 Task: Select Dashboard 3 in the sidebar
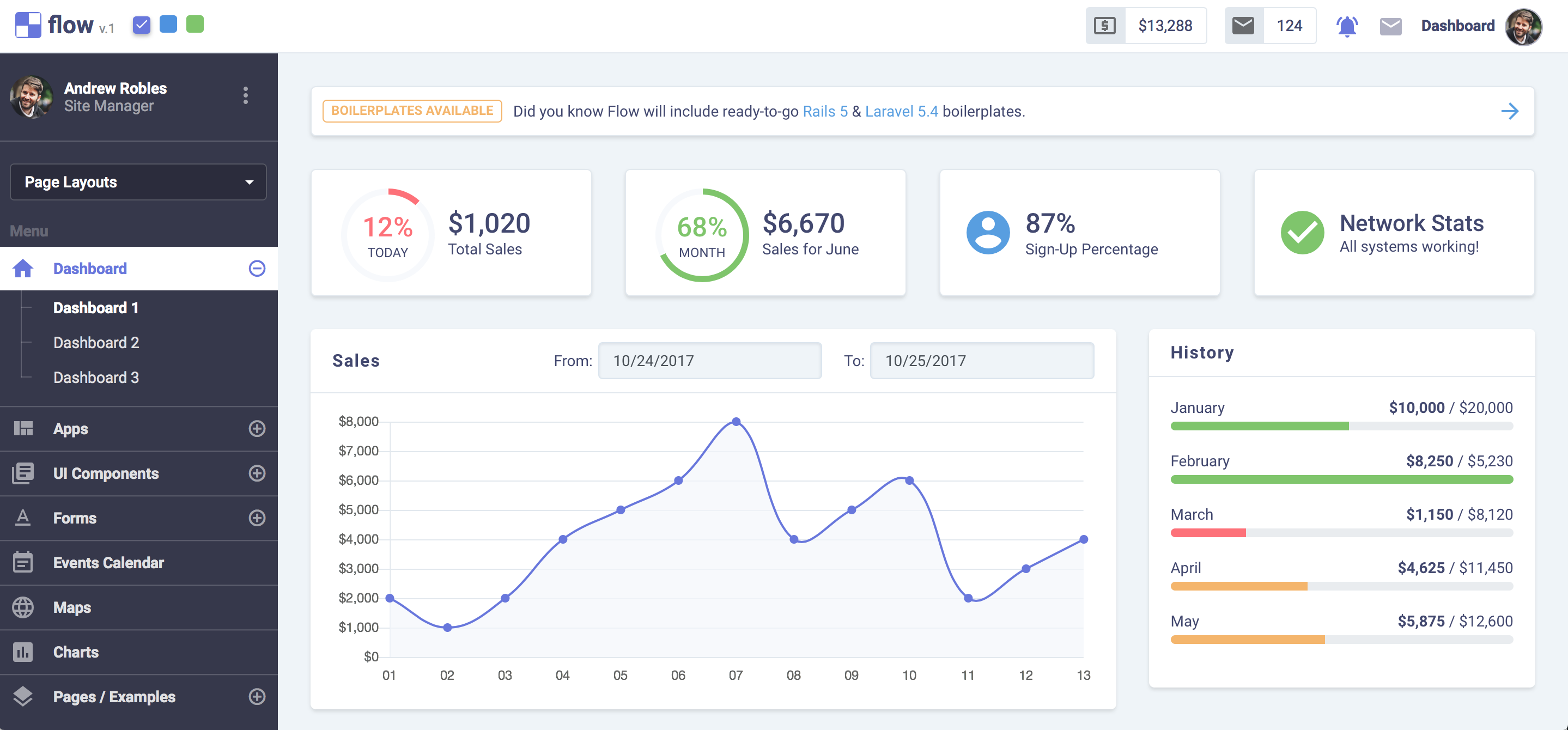click(x=96, y=378)
